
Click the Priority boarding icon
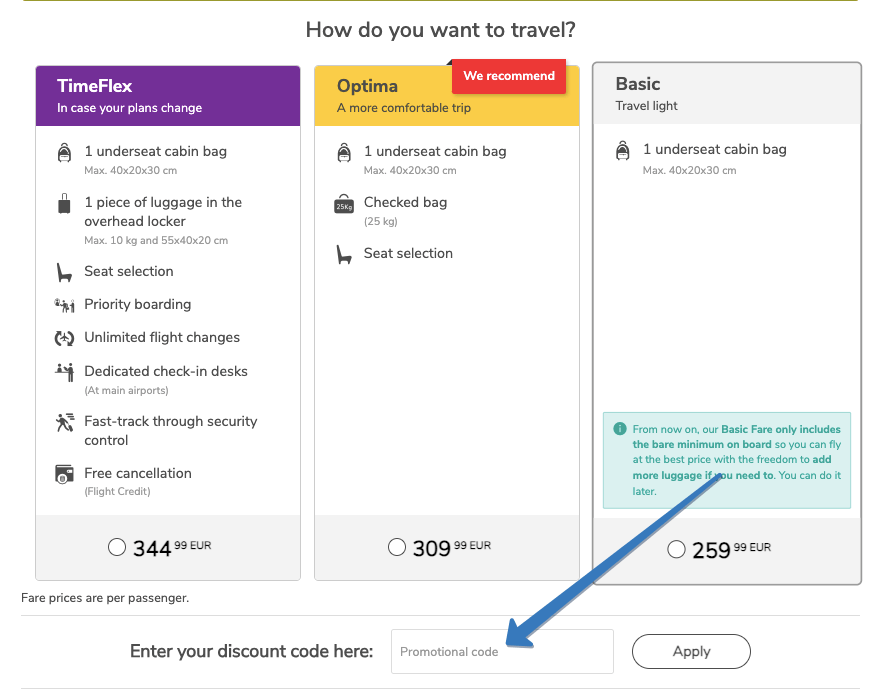(x=62, y=304)
